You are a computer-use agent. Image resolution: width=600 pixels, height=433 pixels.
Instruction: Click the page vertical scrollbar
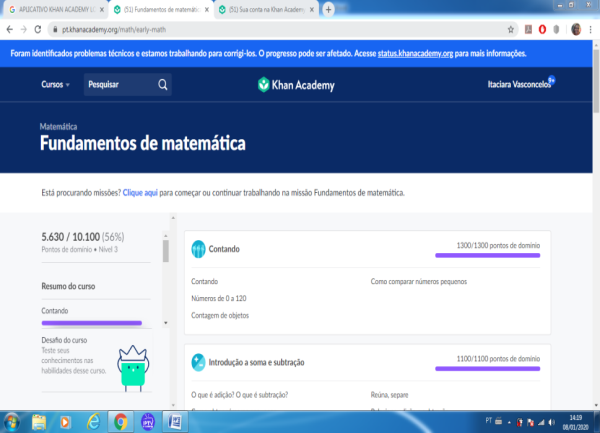pyautogui.click(x=596, y=80)
